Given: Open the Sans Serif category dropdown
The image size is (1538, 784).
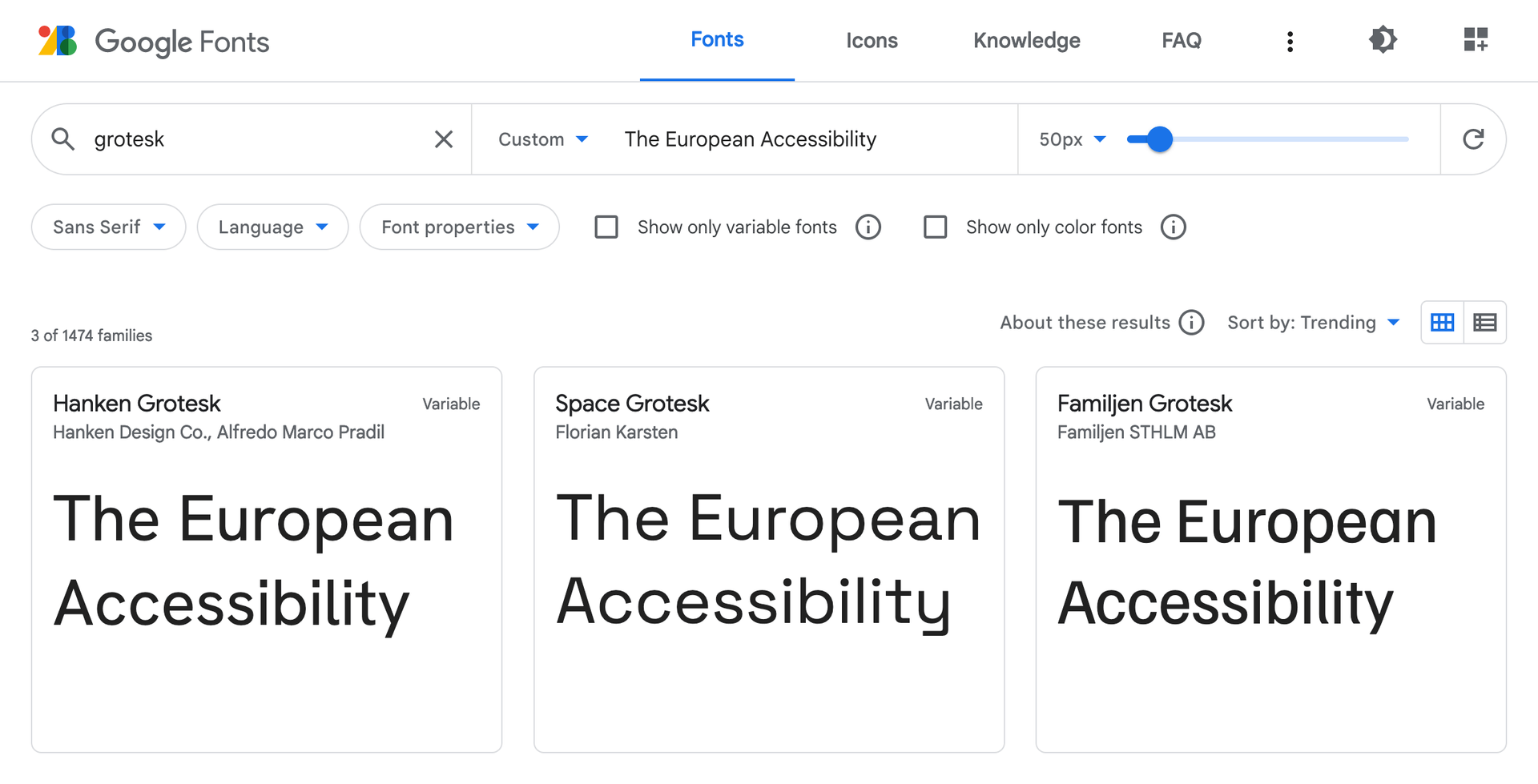Looking at the screenshot, I should (x=108, y=227).
